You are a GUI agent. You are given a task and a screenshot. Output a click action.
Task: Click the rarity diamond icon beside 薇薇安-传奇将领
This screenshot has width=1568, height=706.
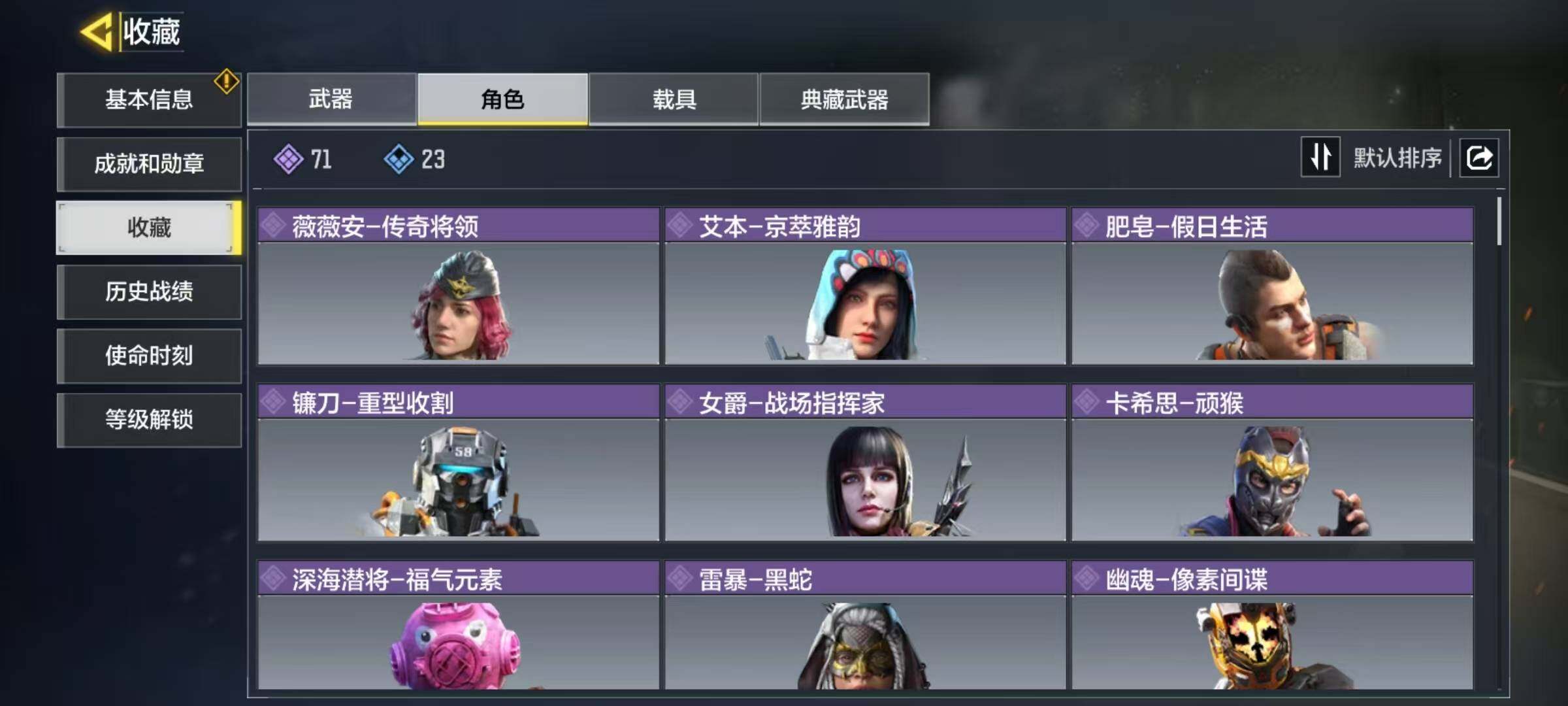pos(273,226)
